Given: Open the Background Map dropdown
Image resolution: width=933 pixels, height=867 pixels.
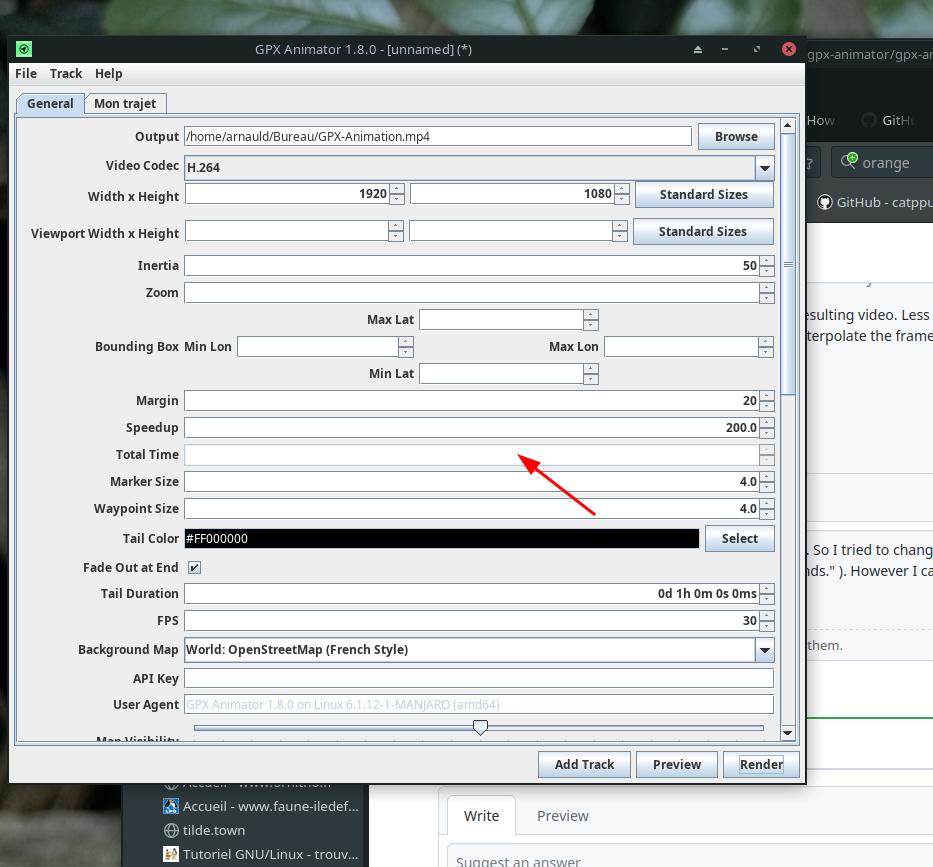Looking at the screenshot, I should [x=765, y=650].
